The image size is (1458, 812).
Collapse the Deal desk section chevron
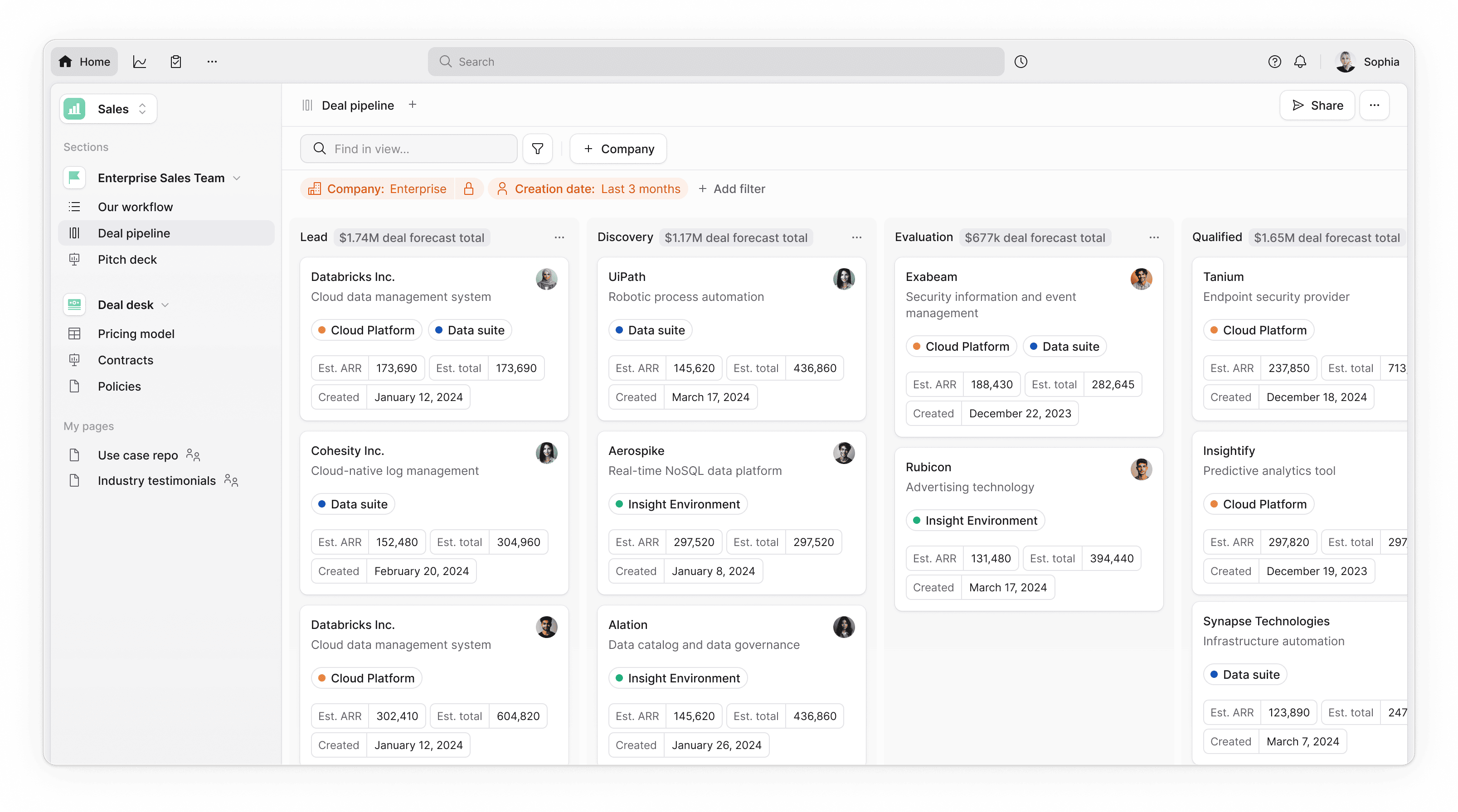pyautogui.click(x=165, y=305)
